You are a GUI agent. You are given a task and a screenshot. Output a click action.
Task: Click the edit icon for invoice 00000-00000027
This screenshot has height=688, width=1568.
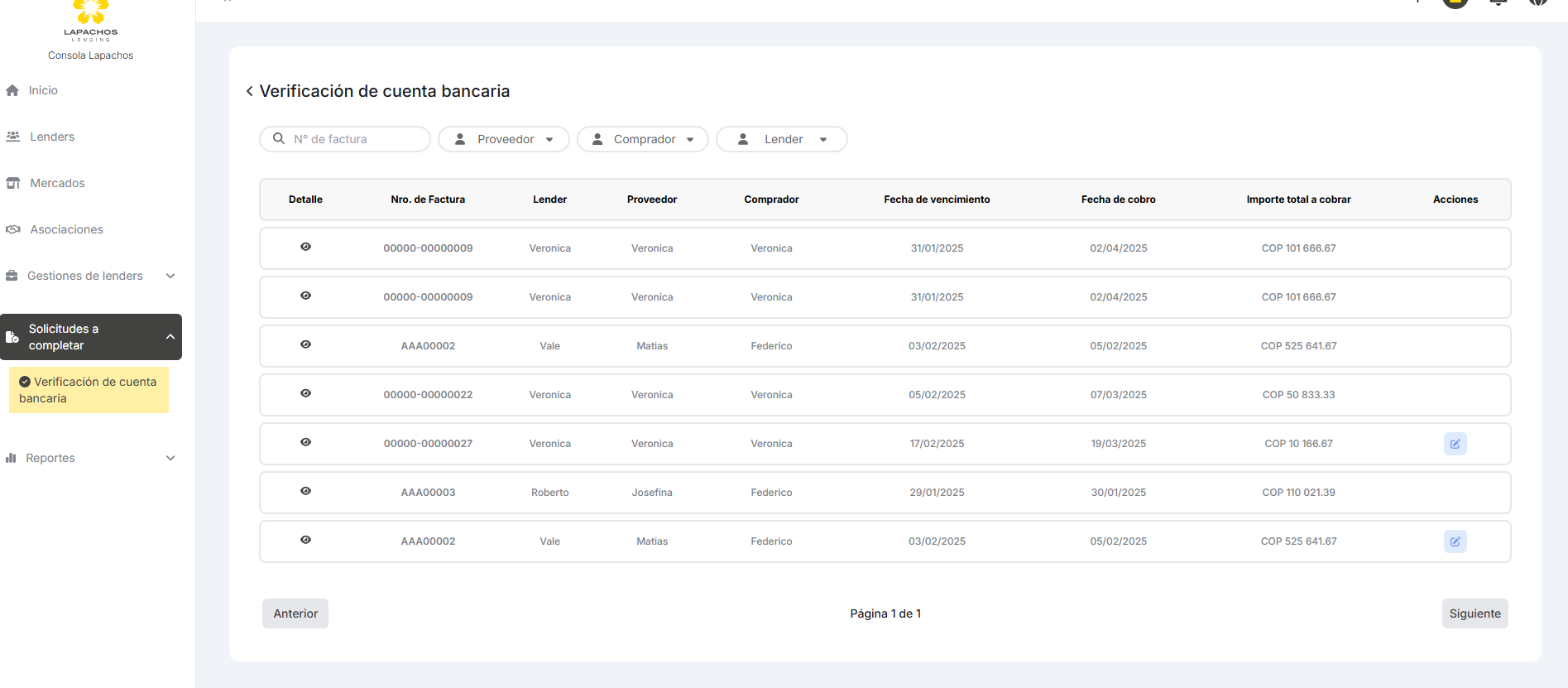[x=1455, y=444]
